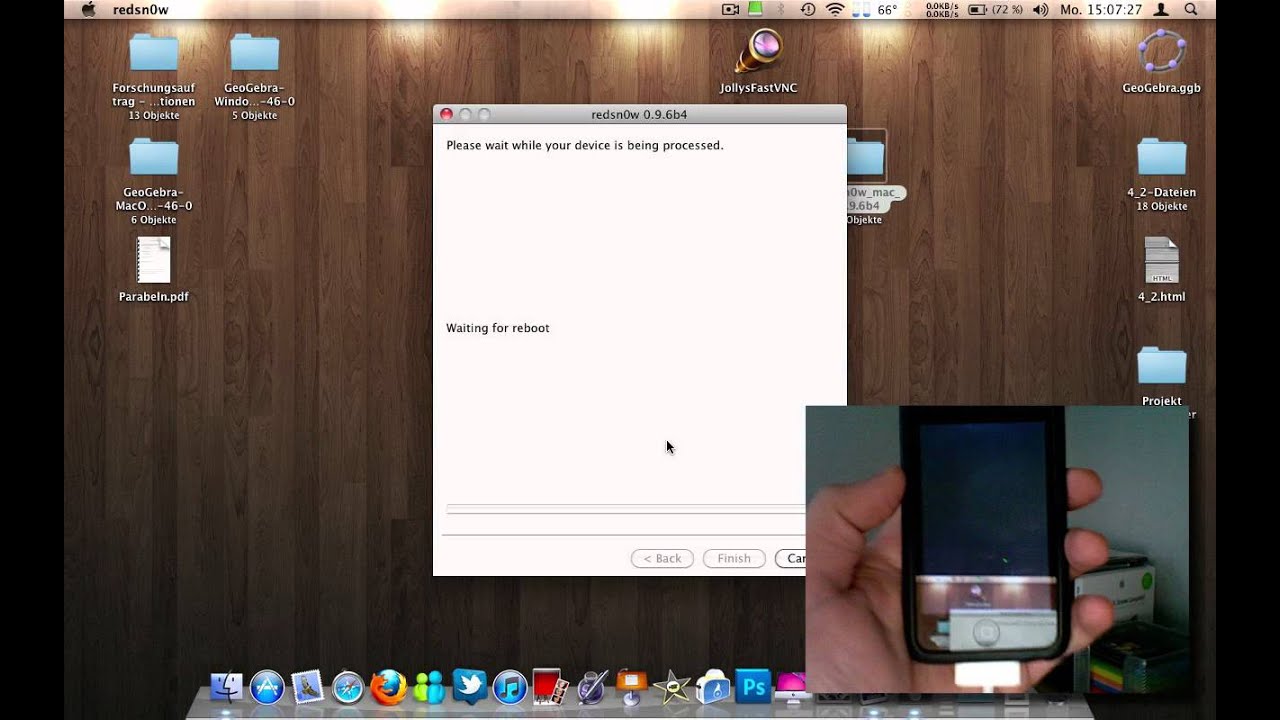Click the redsn0w progress bar
The width and height of the screenshot is (1280, 720).
(x=626, y=509)
